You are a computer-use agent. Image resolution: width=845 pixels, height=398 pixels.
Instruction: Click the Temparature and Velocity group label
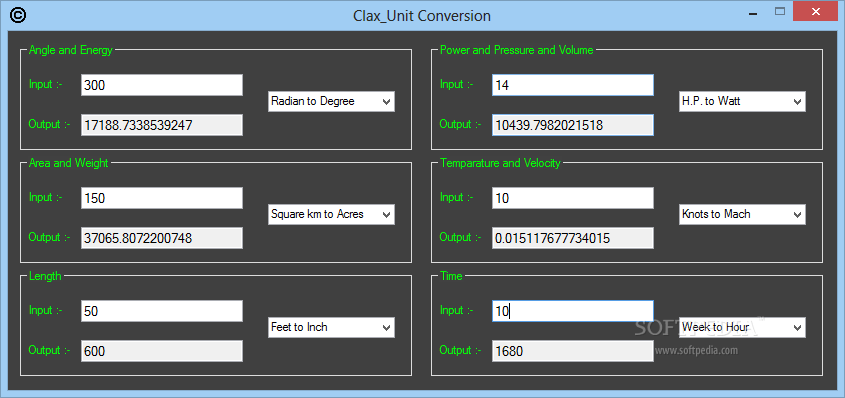pyautogui.click(x=500, y=163)
